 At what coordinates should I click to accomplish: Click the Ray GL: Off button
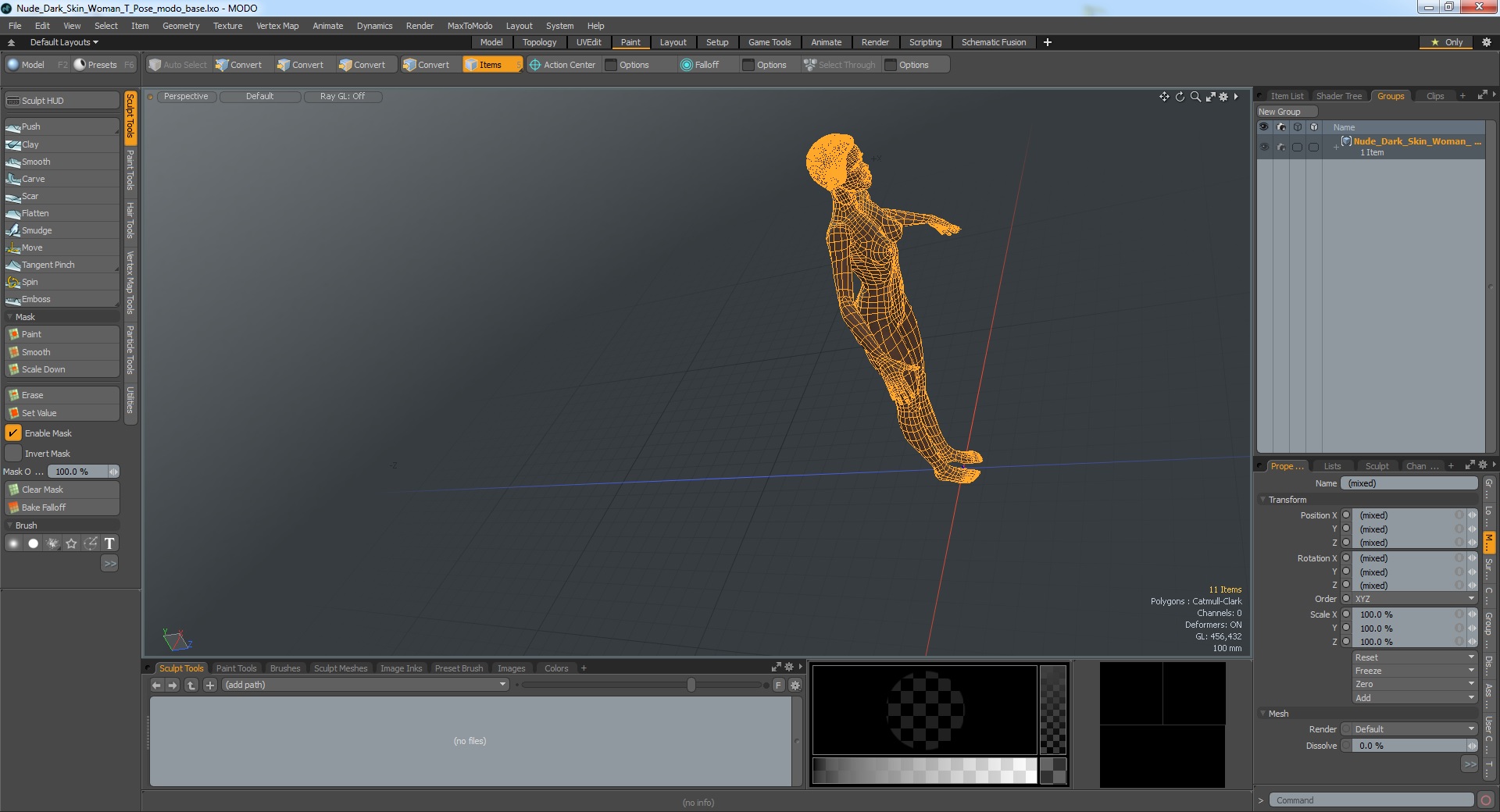[x=342, y=97]
